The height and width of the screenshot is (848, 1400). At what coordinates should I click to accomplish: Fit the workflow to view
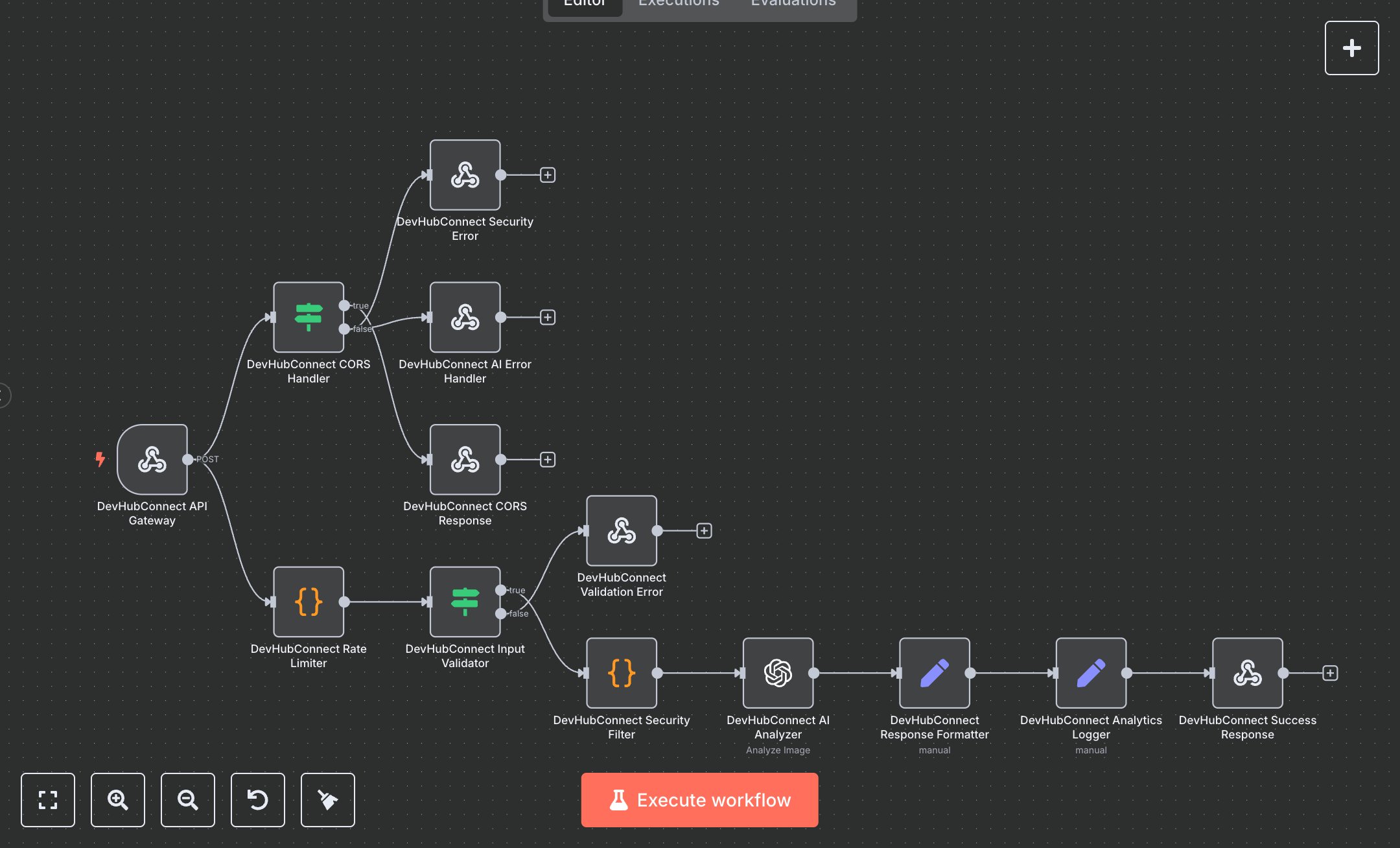pos(47,800)
